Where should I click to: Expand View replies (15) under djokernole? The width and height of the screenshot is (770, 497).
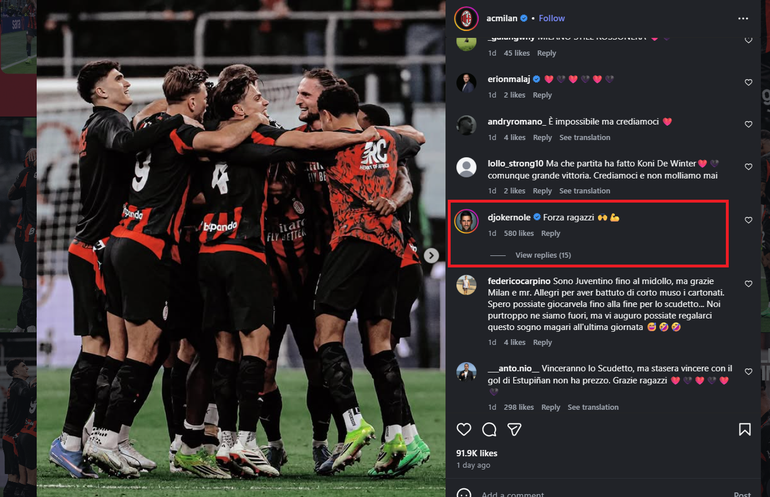tap(543, 255)
